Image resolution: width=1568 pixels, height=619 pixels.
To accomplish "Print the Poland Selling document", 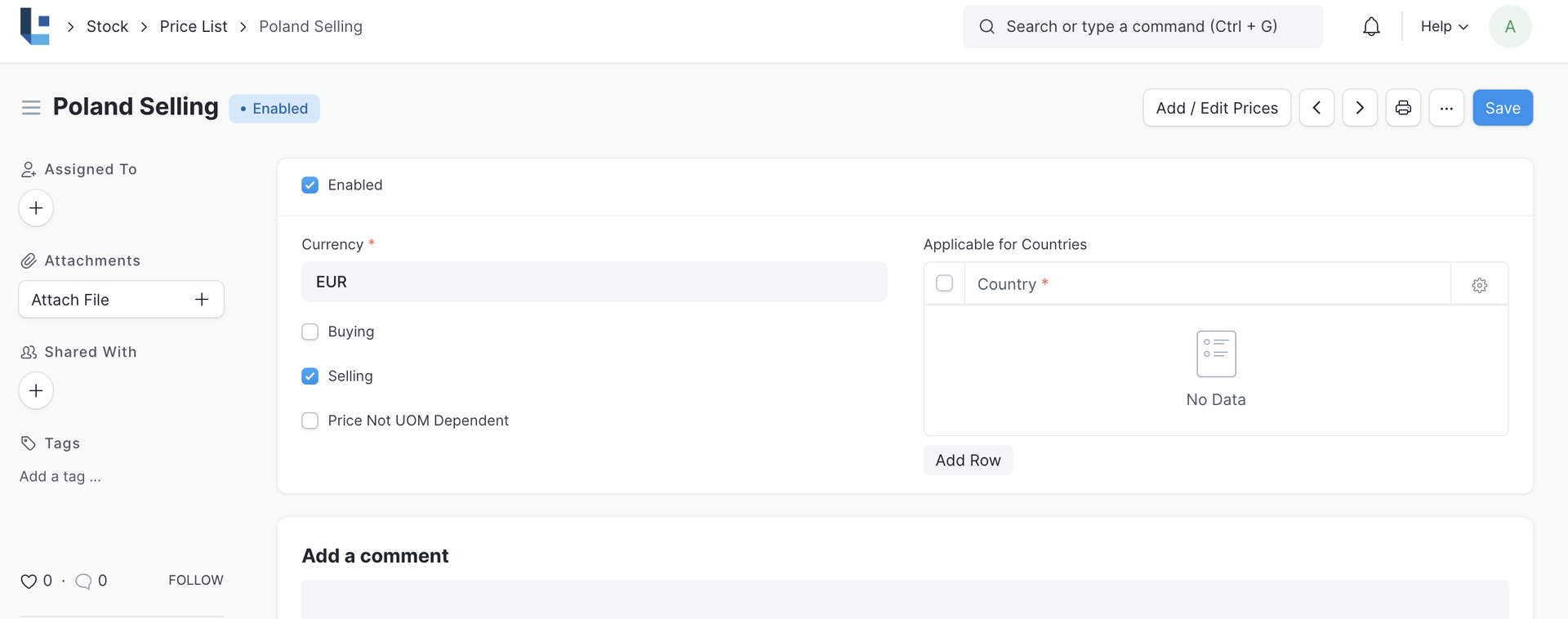I will [x=1403, y=108].
